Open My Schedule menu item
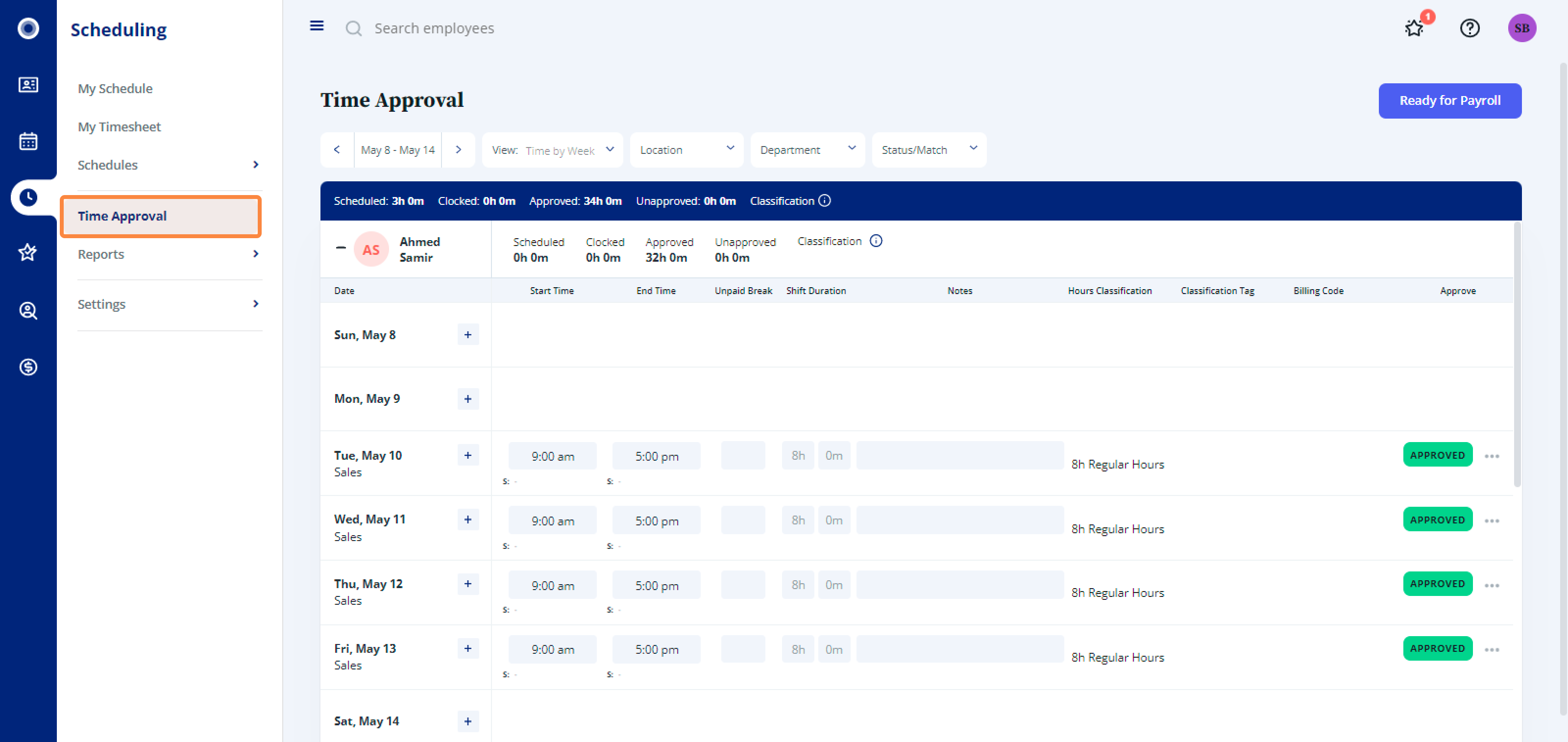1568x742 pixels. coord(115,89)
